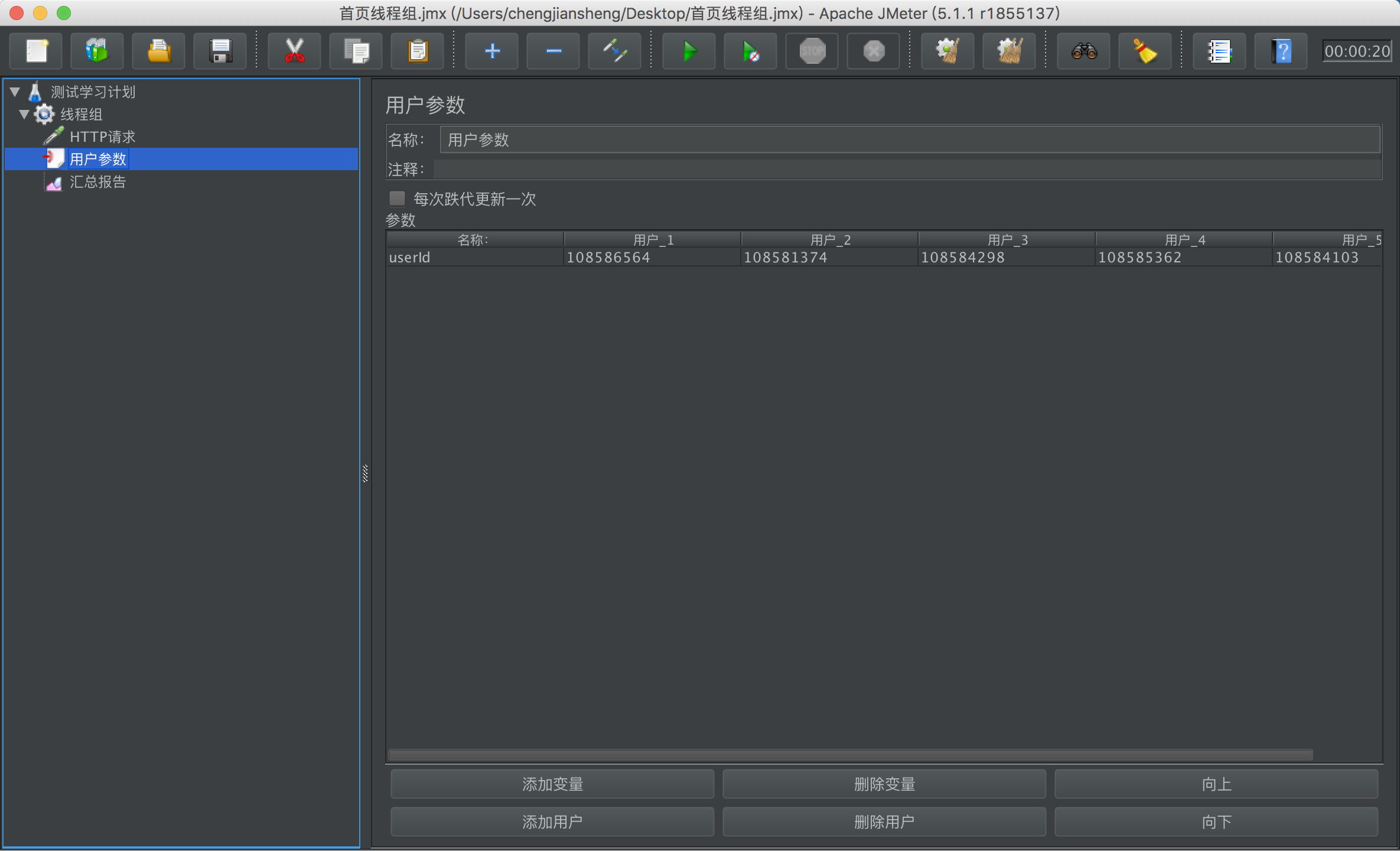Select the HTTP请求 sampler
This screenshot has width=1400, height=851.
(x=103, y=137)
